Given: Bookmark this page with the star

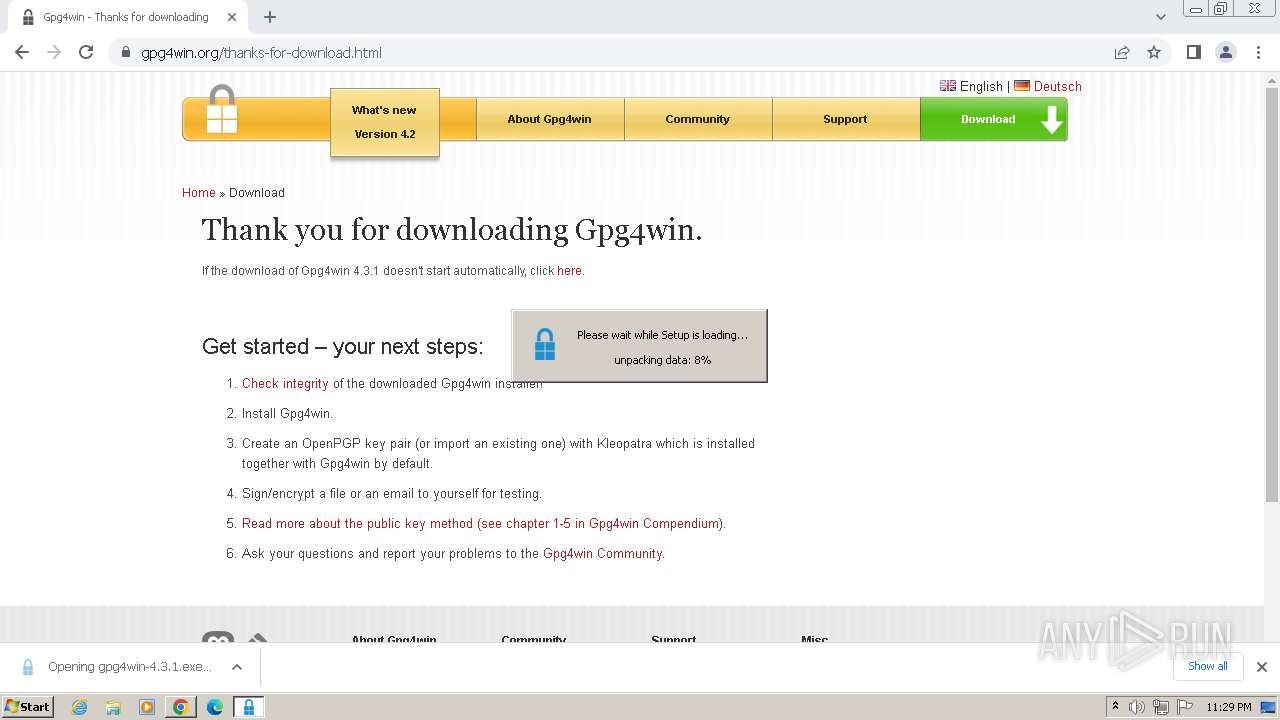Looking at the screenshot, I should 1154,52.
